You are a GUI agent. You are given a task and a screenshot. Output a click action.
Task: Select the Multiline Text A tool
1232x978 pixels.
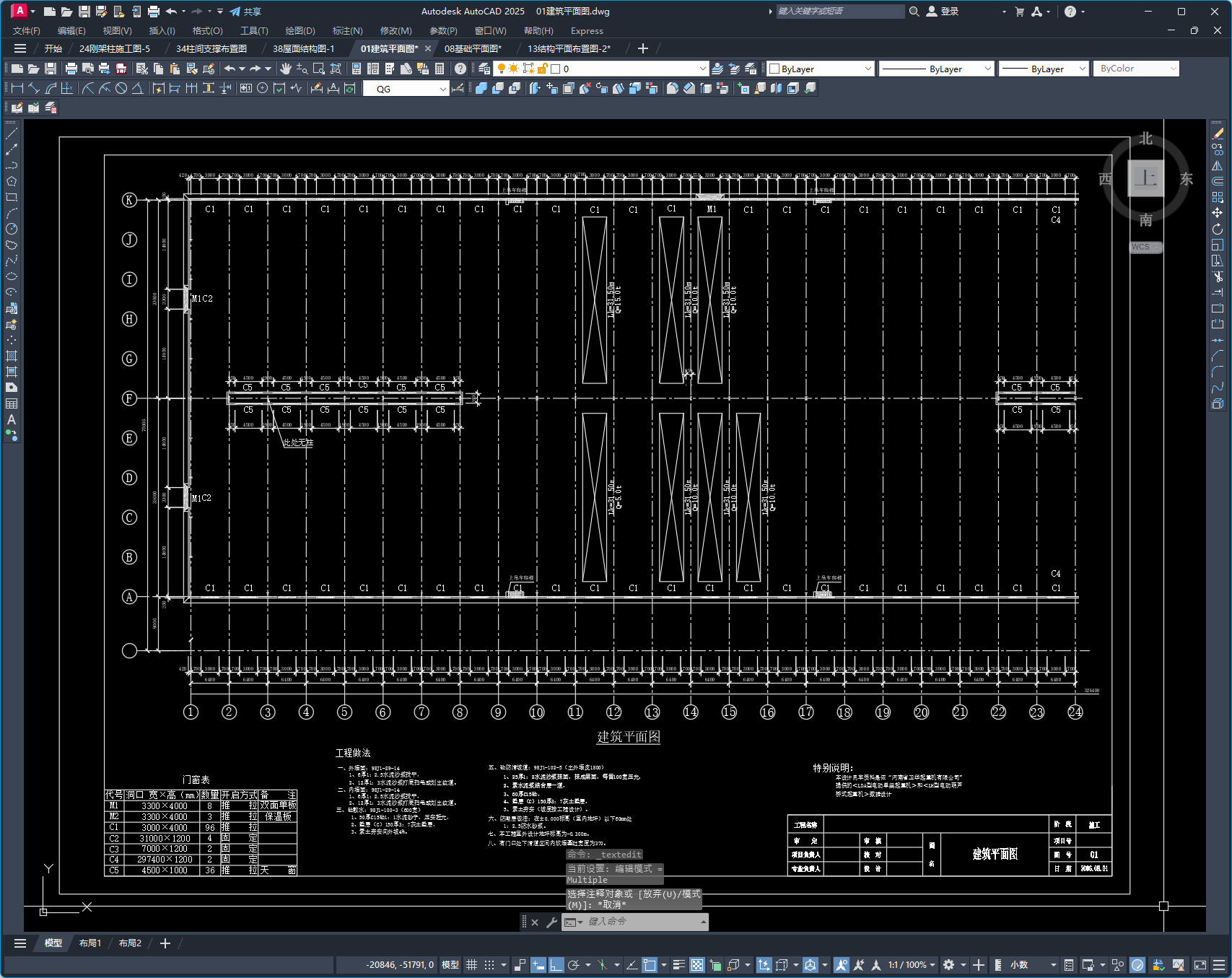tap(12, 419)
